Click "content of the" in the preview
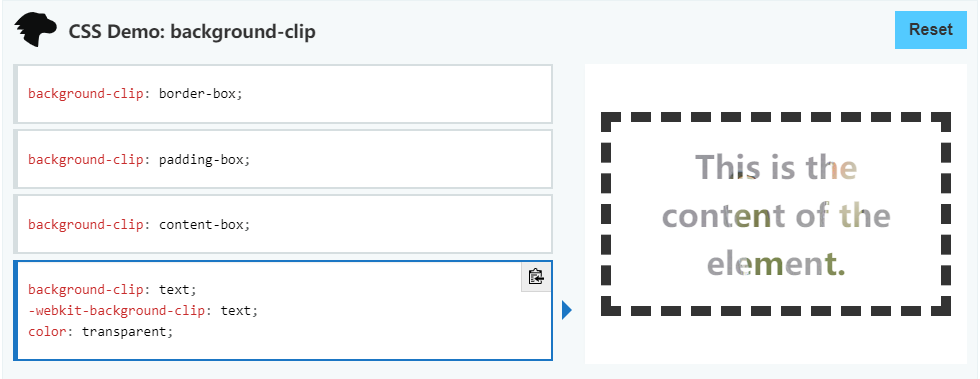 776,216
